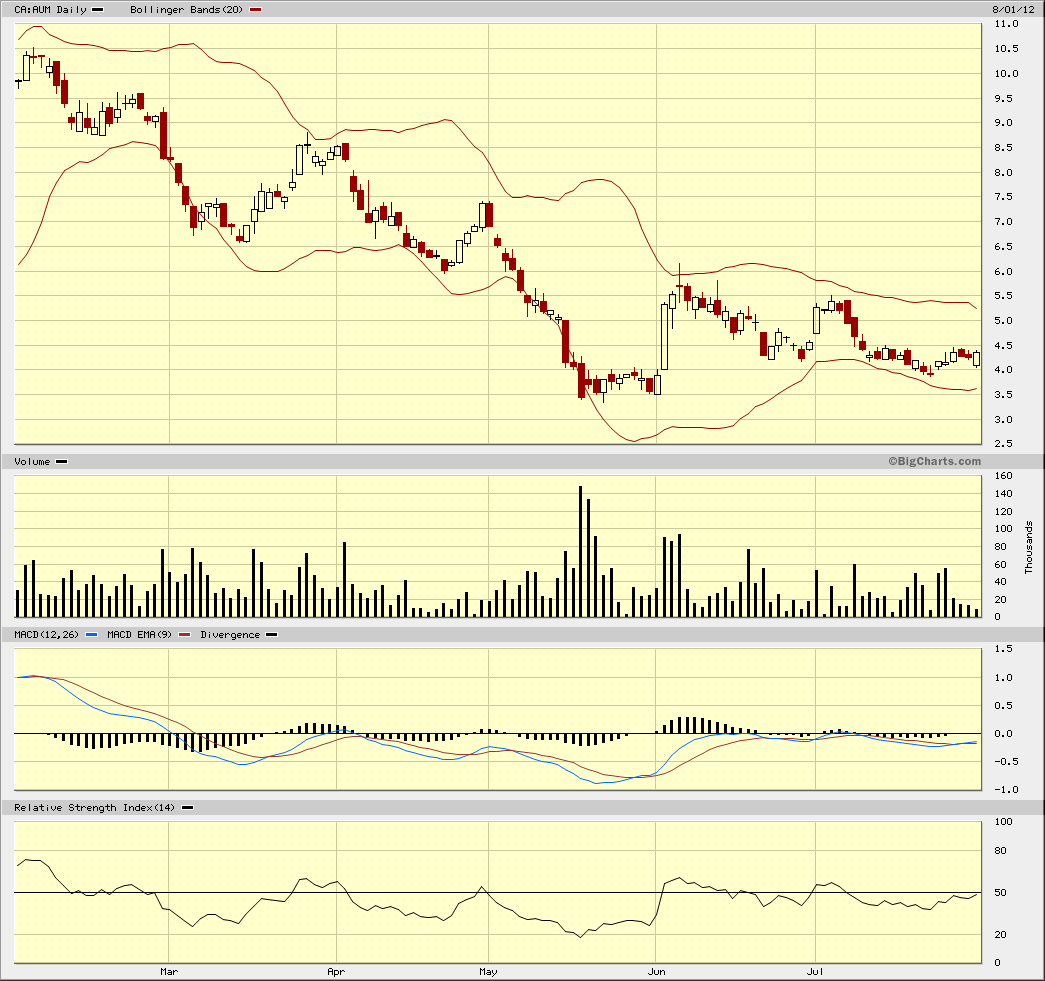Click the red swatch next to Bollinger Bands(20)
The image size is (1045, 981).
pyautogui.click(x=255, y=10)
